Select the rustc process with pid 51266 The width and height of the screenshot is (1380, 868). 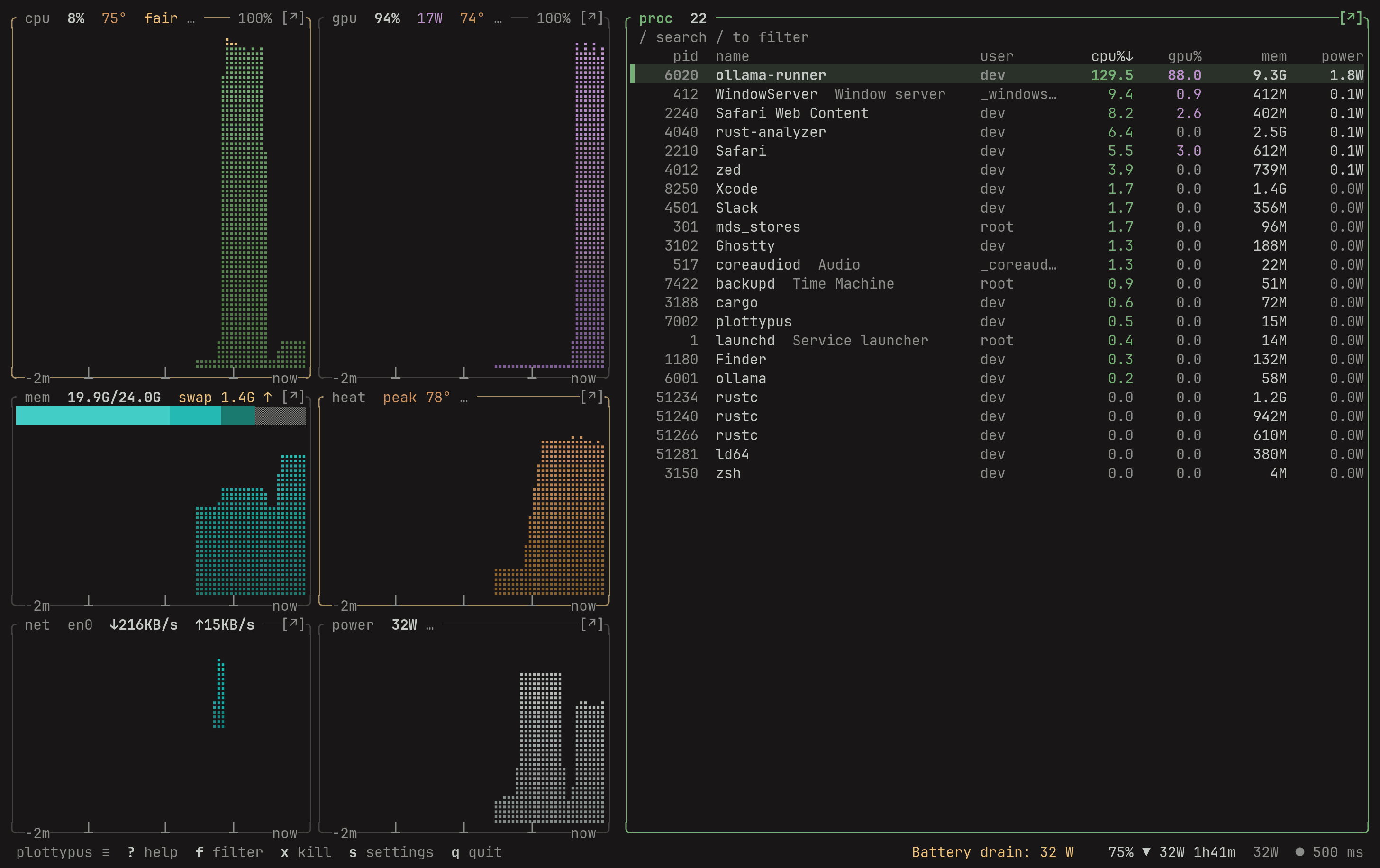pyautogui.click(x=997, y=434)
